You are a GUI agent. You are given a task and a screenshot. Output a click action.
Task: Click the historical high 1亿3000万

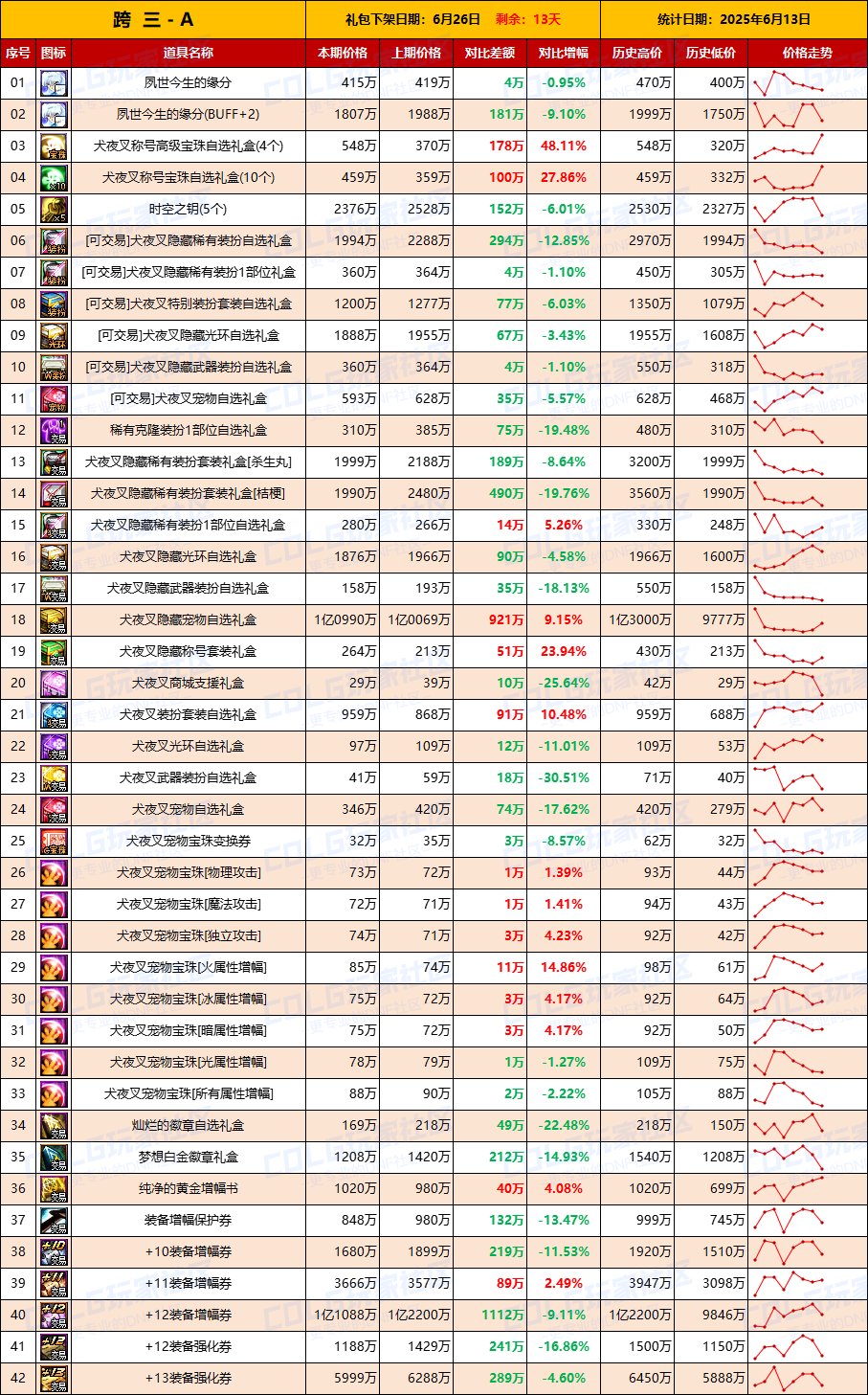pyautogui.click(x=640, y=620)
